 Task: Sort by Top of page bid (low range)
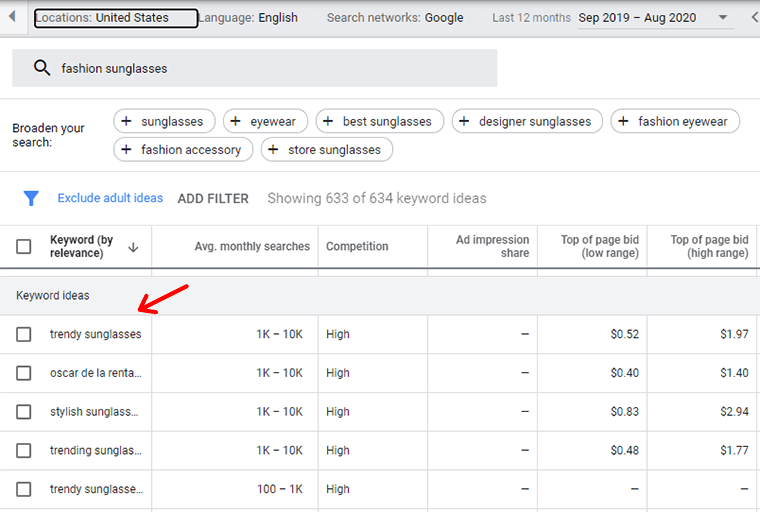600,246
